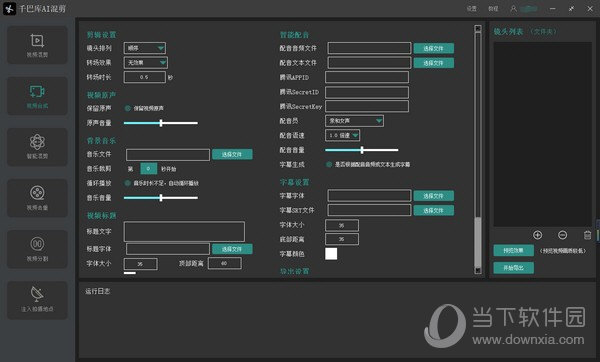Viewport: 600px width, 362px height.
Task: Choose file for 配音文本文件
Action: (x=434, y=63)
